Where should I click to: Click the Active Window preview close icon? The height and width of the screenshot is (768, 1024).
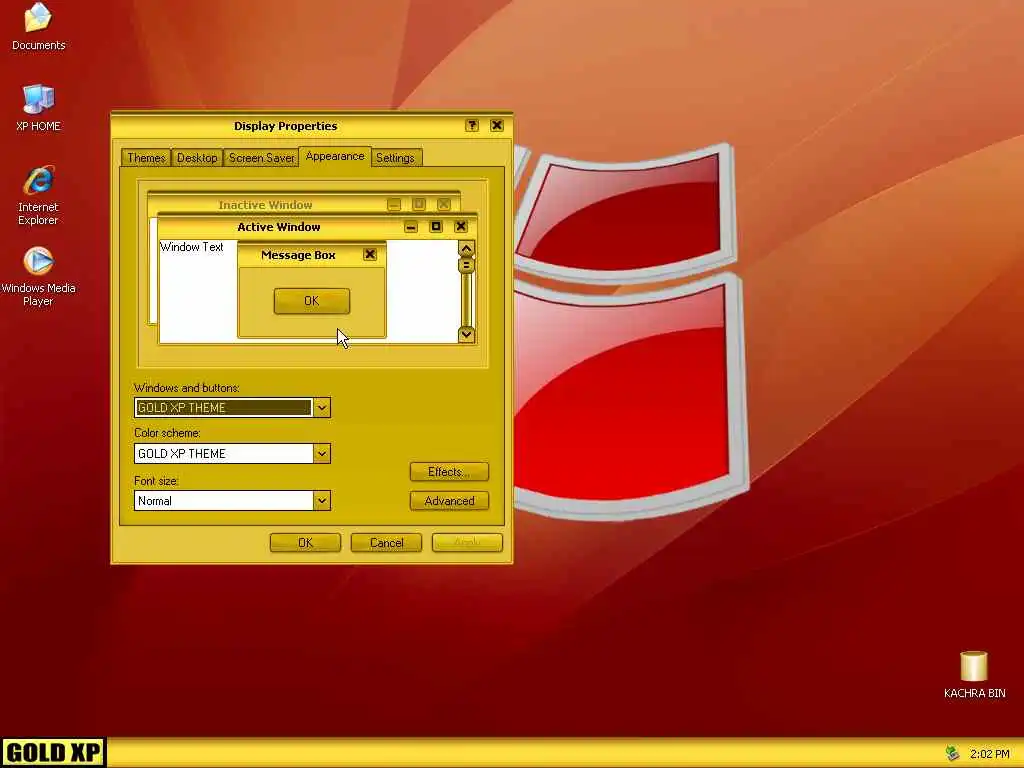click(460, 227)
